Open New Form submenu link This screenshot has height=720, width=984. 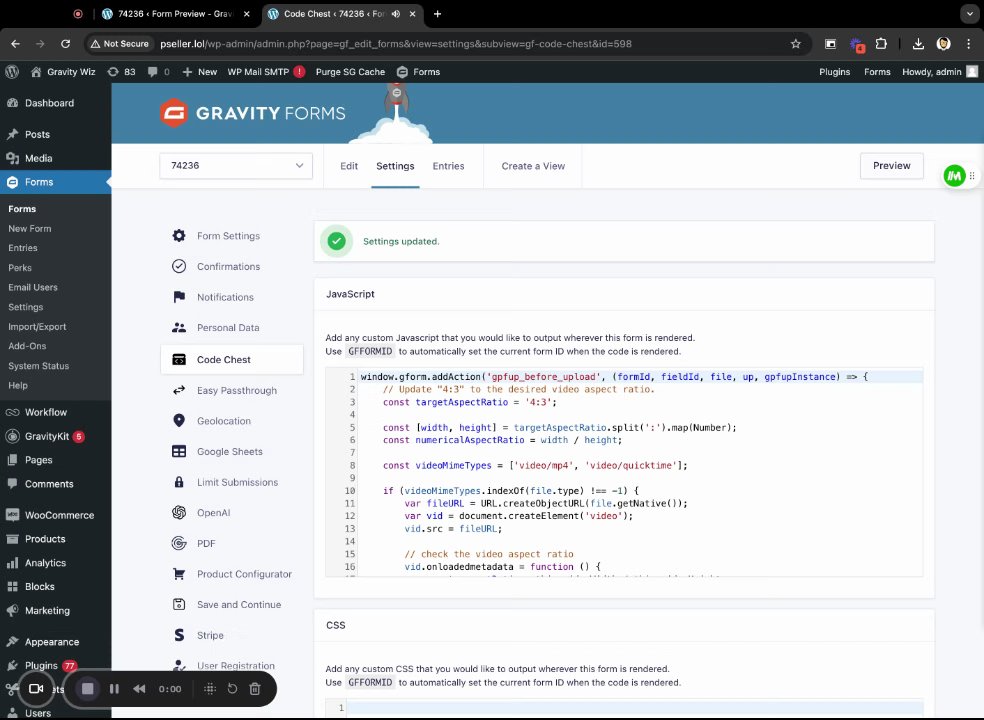click(29, 228)
